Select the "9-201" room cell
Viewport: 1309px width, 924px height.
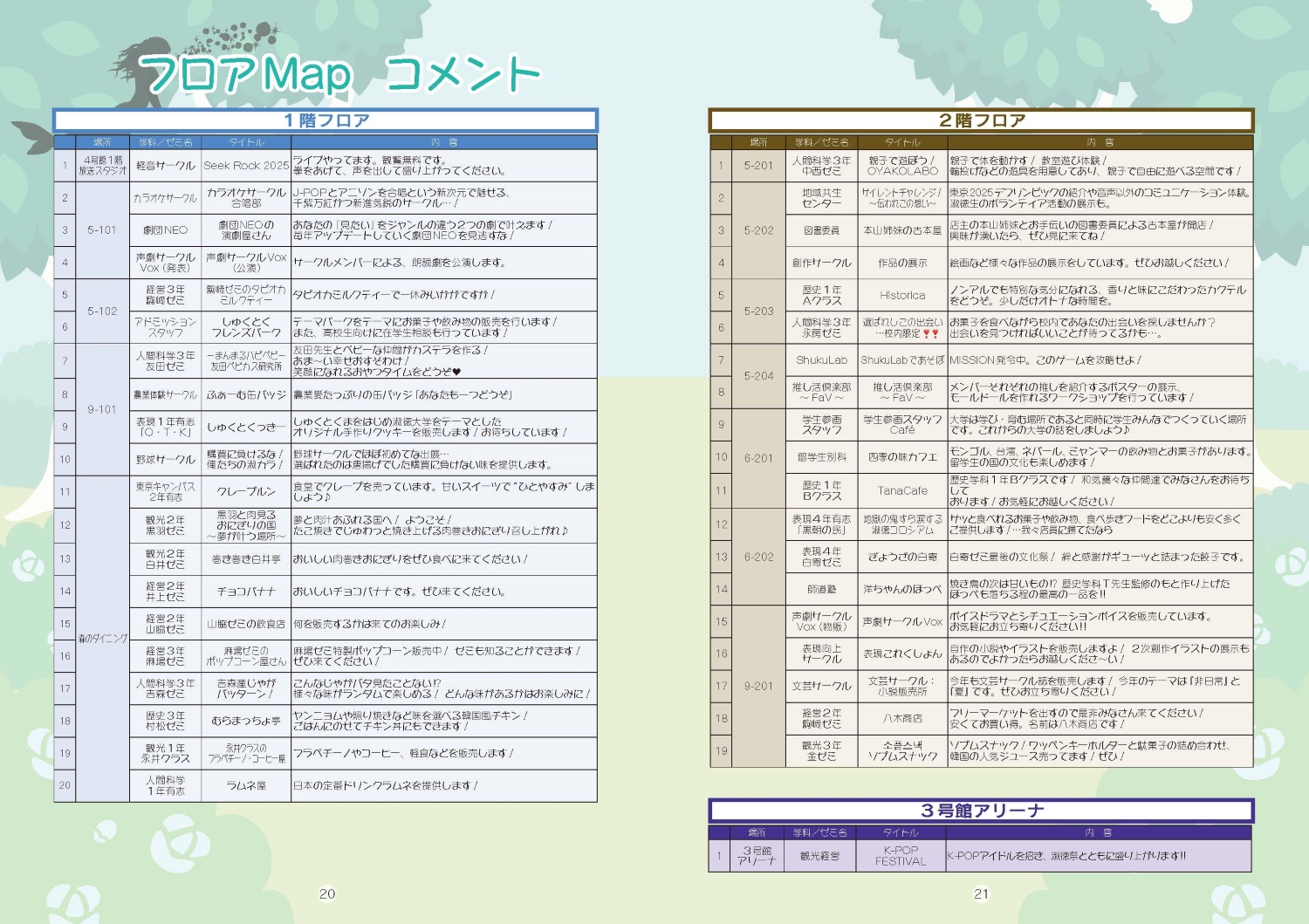(758, 686)
